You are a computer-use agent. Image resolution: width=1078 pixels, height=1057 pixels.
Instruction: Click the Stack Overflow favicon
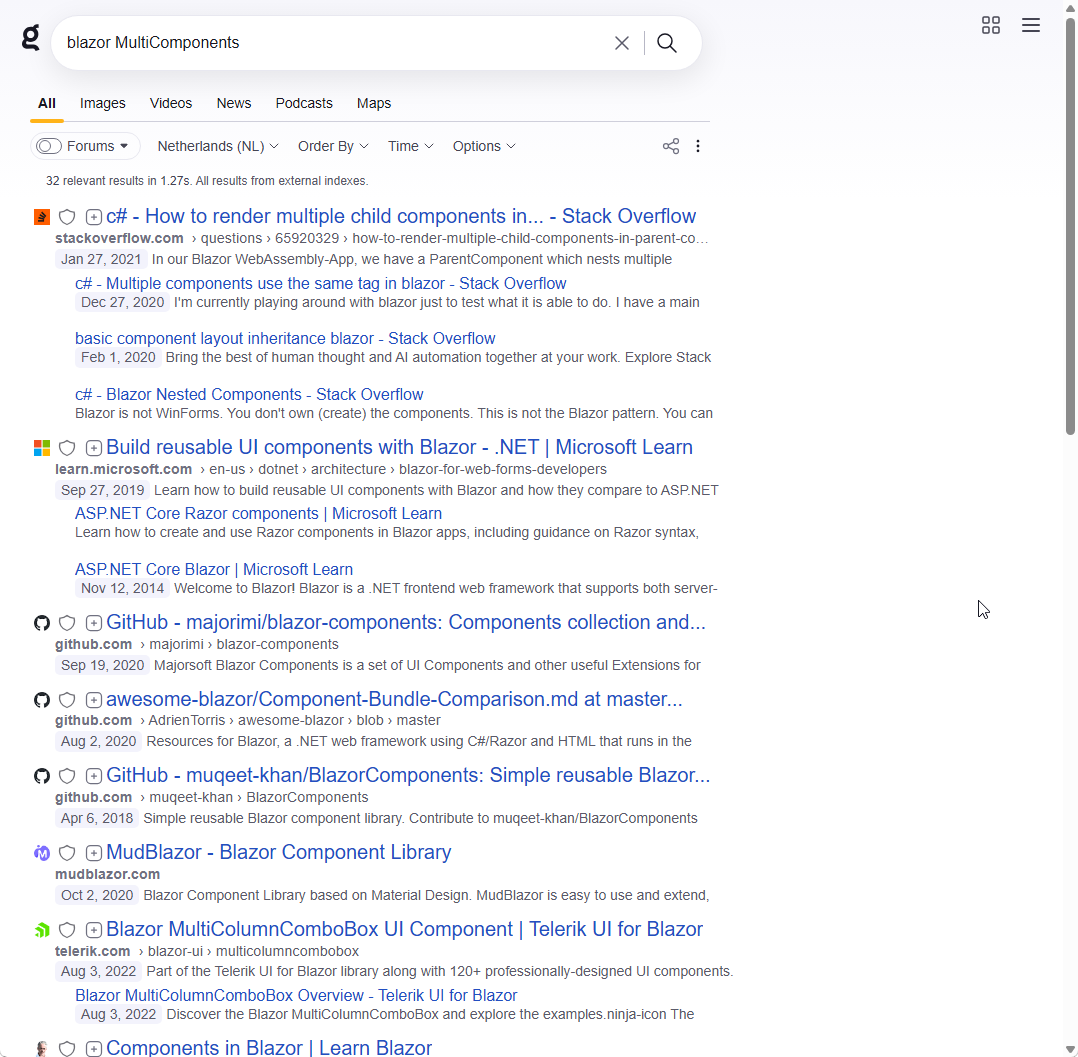[x=42, y=217]
